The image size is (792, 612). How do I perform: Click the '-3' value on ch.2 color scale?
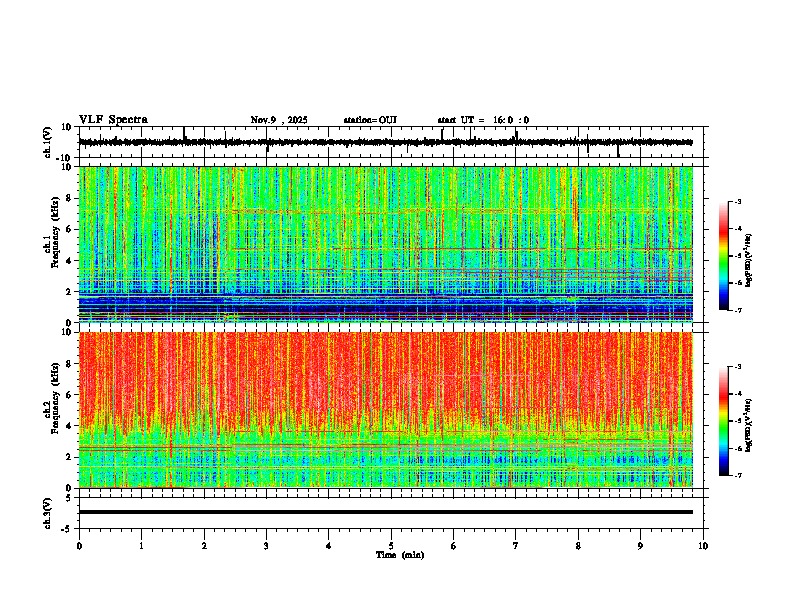(737, 367)
